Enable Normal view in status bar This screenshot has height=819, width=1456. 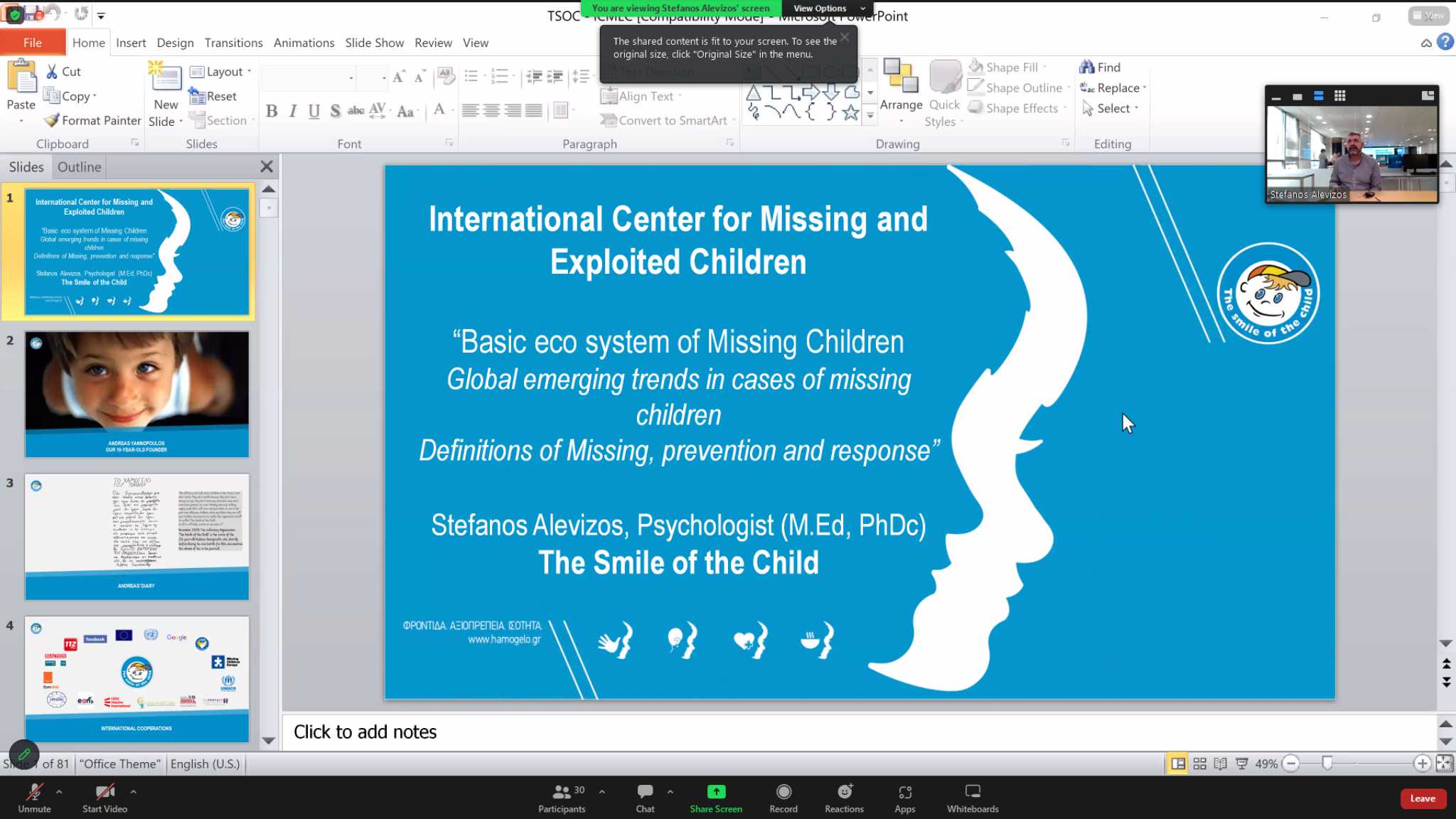point(1178,764)
